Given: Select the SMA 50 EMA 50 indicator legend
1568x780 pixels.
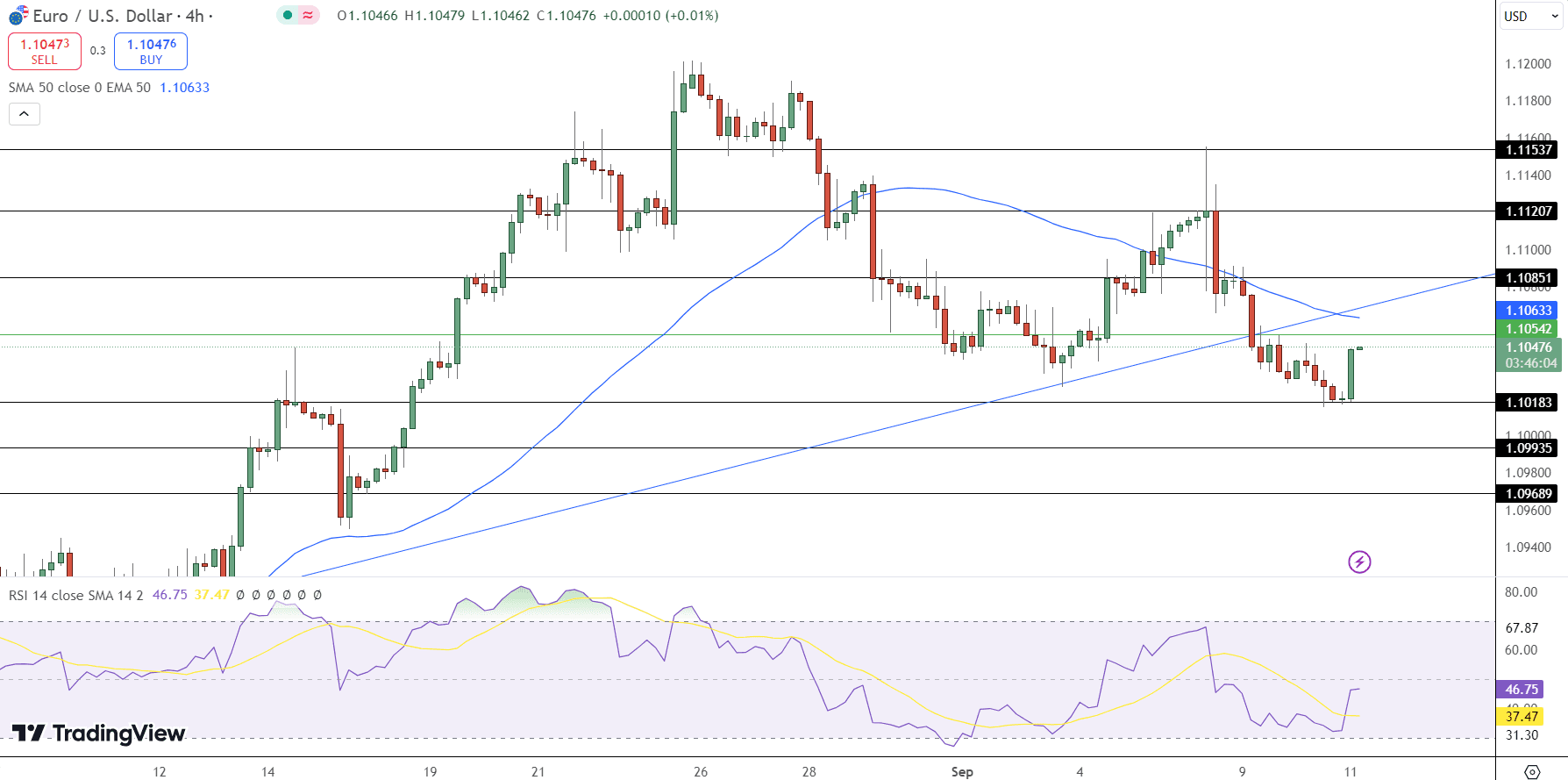Looking at the screenshot, I should point(80,88).
